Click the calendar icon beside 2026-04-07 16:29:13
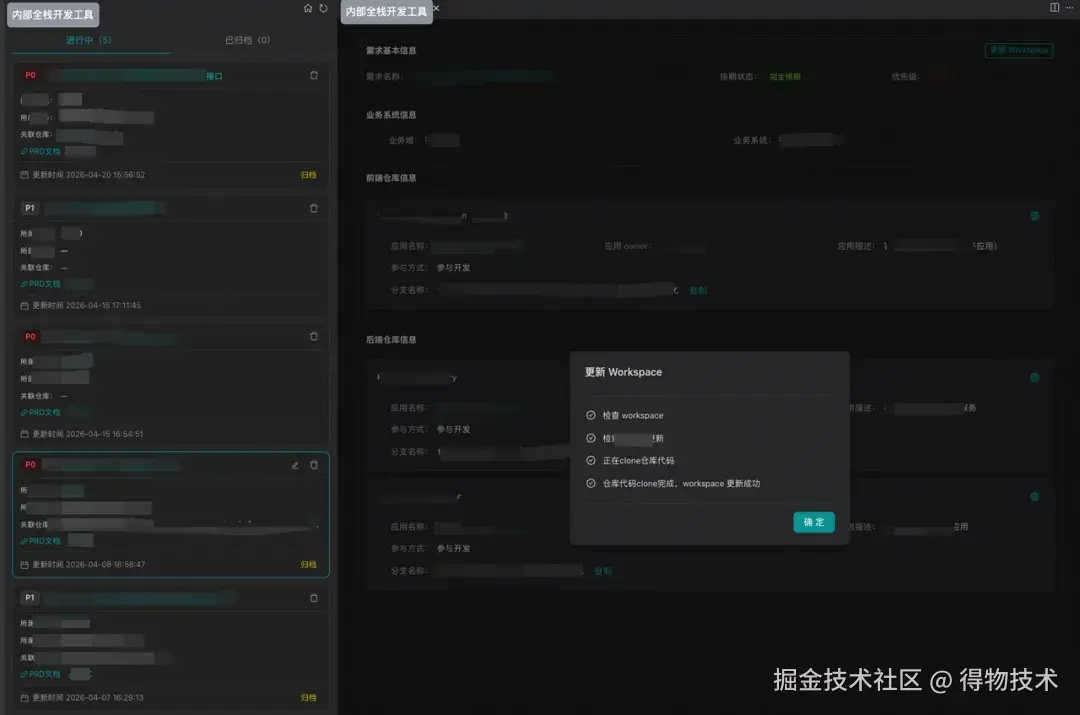This screenshot has height=715, width=1080. [25, 698]
